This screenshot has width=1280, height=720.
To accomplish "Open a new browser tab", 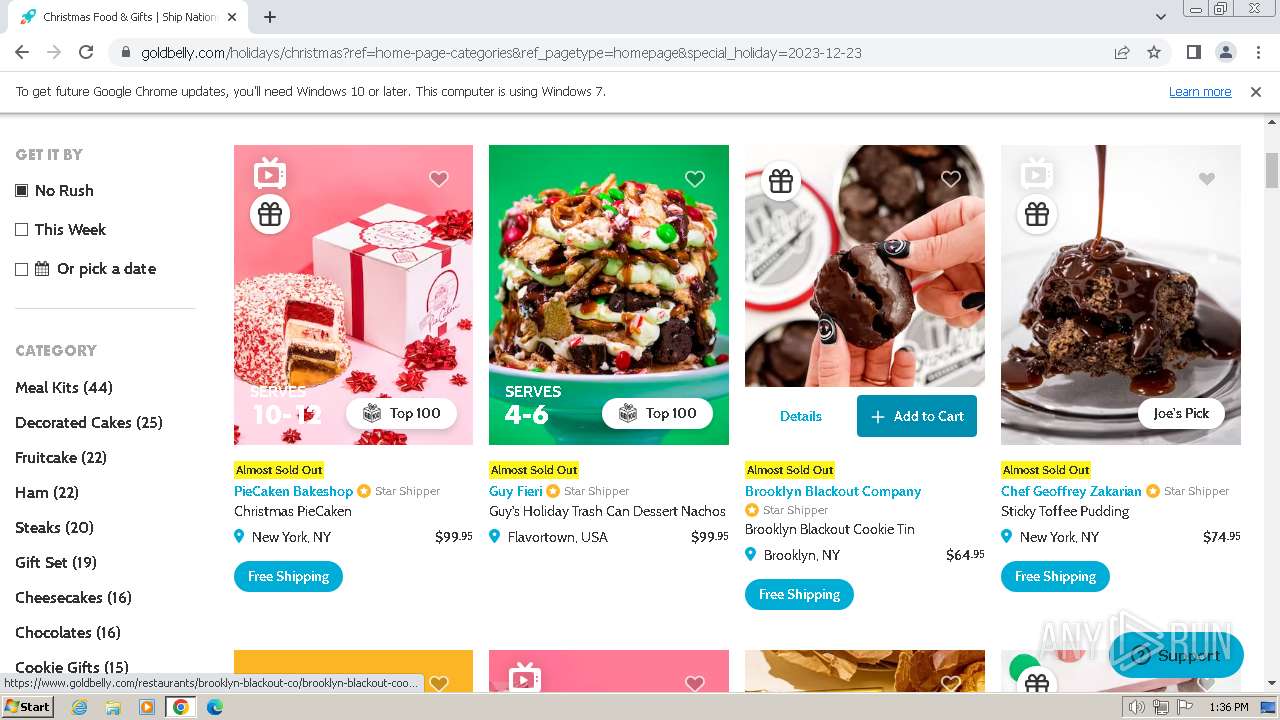I will click(270, 17).
